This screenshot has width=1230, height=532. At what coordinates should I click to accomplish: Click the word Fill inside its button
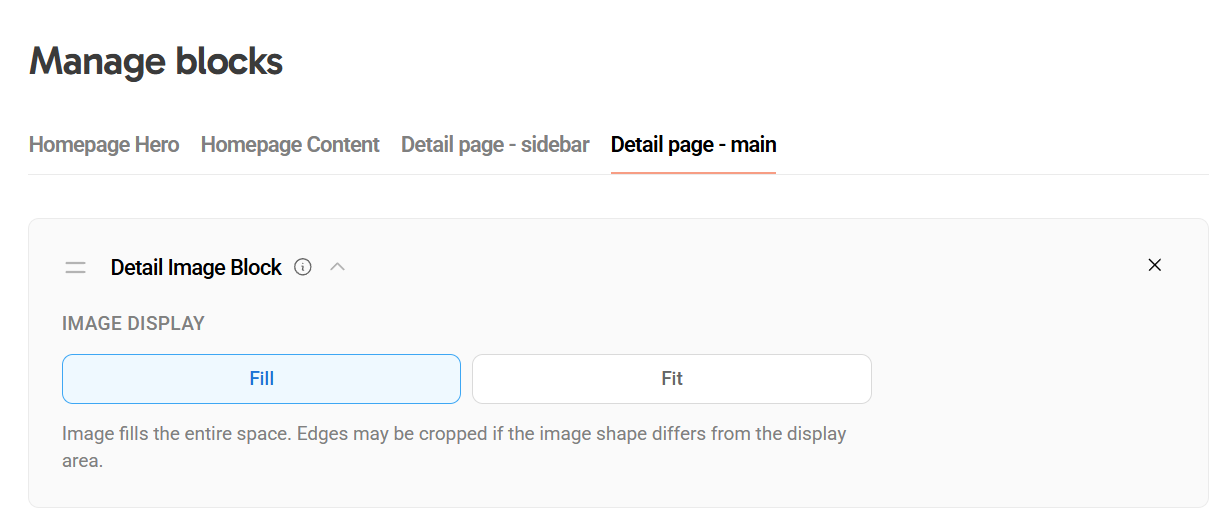262,379
